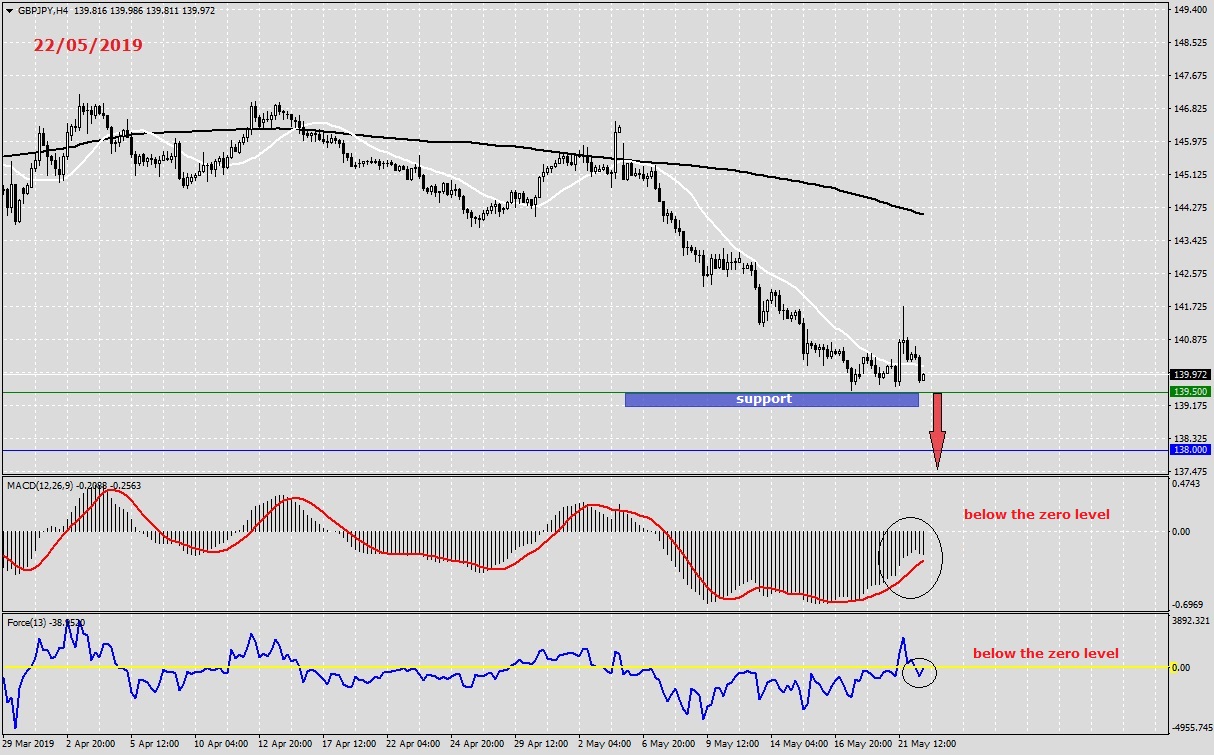Click the 140.875 price axis label
The image size is (1214, 755).
[1189, 339]
